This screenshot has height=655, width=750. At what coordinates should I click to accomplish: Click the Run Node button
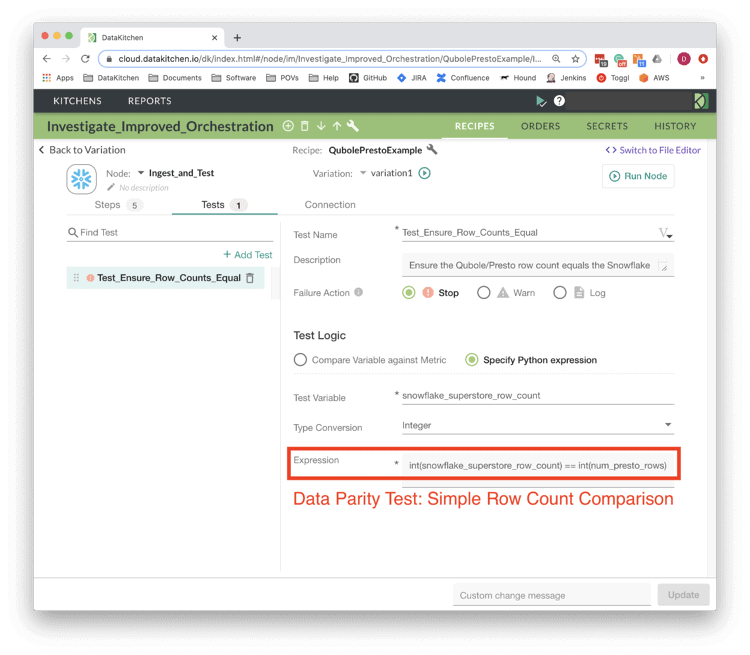point(638,176)
